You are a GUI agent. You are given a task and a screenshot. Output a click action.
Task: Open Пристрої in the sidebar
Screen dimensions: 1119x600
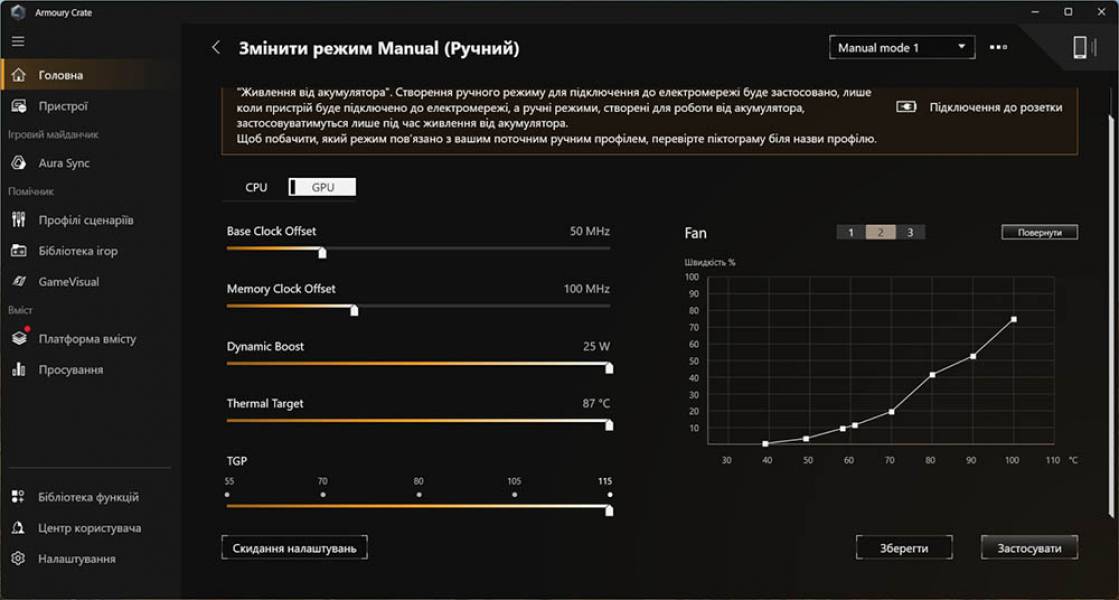(x=90, y=106)
